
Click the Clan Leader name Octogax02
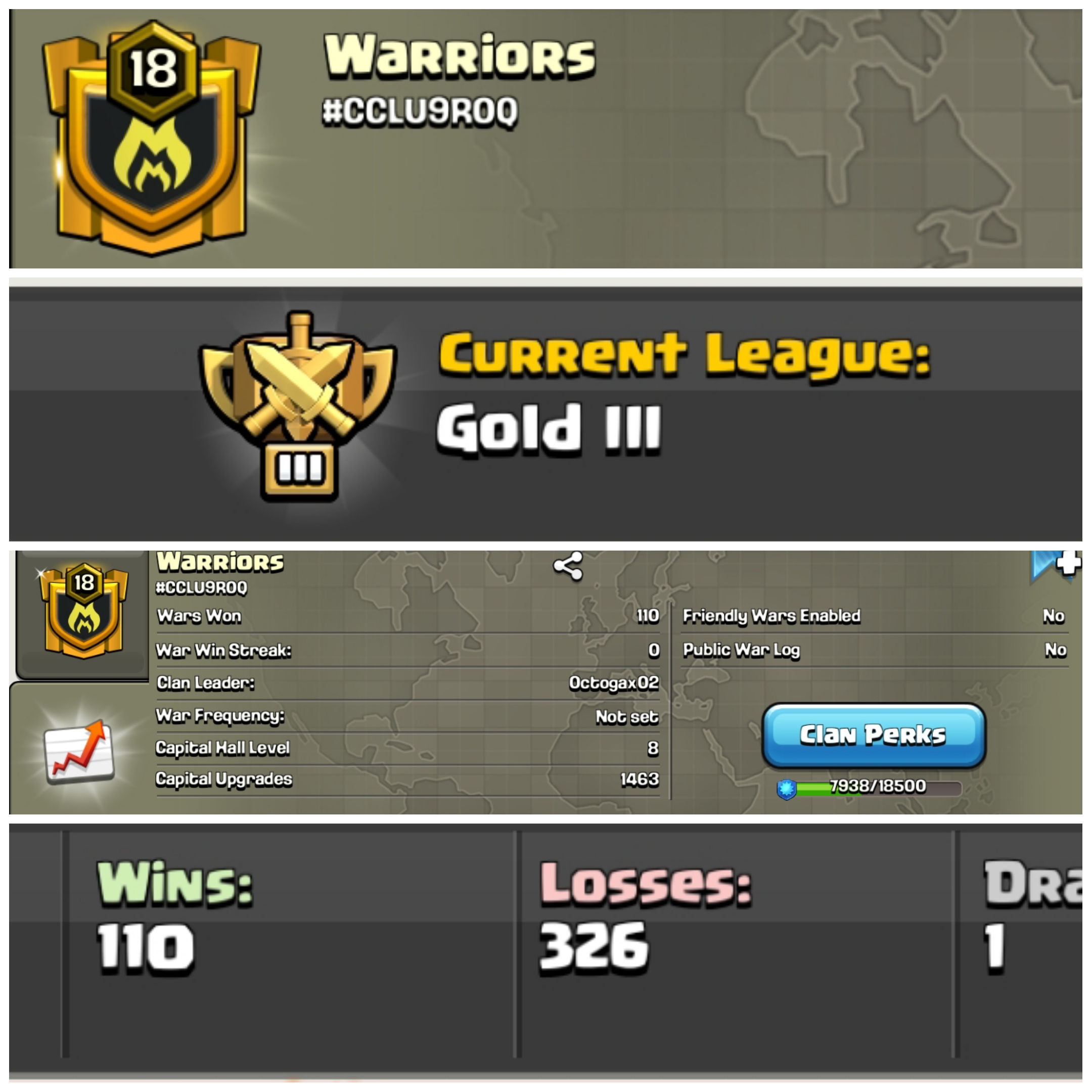coord(614,683)
